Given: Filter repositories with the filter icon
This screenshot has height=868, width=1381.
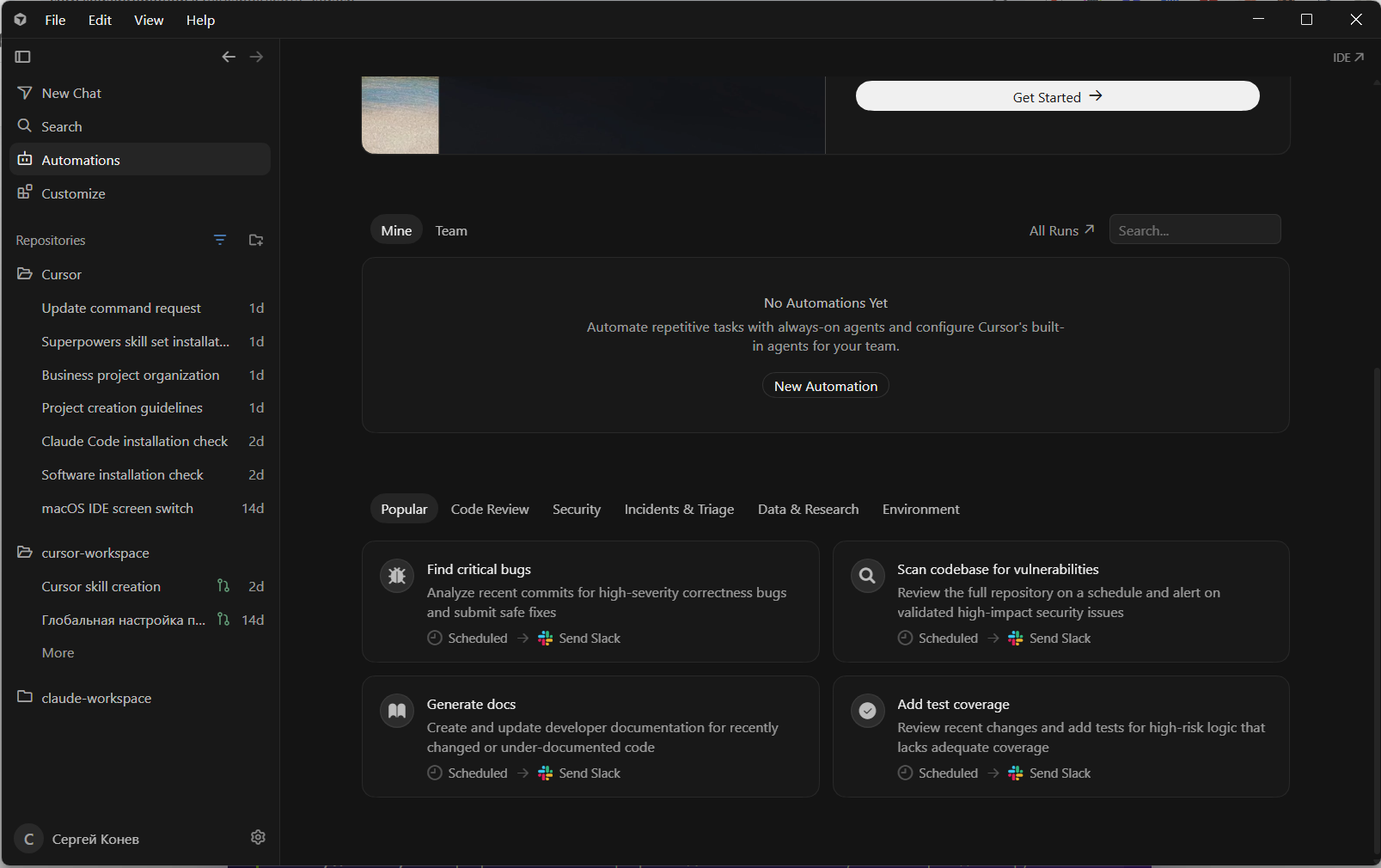Looking at the screenshot, I should (220, 240).
